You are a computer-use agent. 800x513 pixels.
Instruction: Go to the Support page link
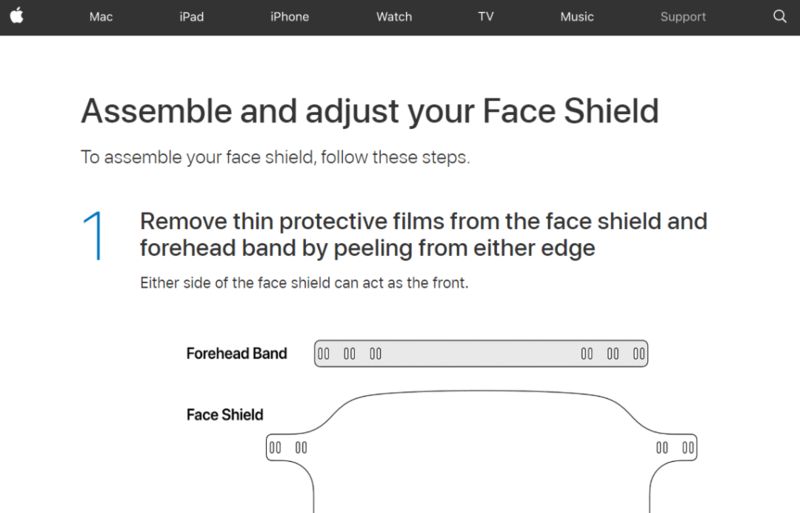click(683, 17)
